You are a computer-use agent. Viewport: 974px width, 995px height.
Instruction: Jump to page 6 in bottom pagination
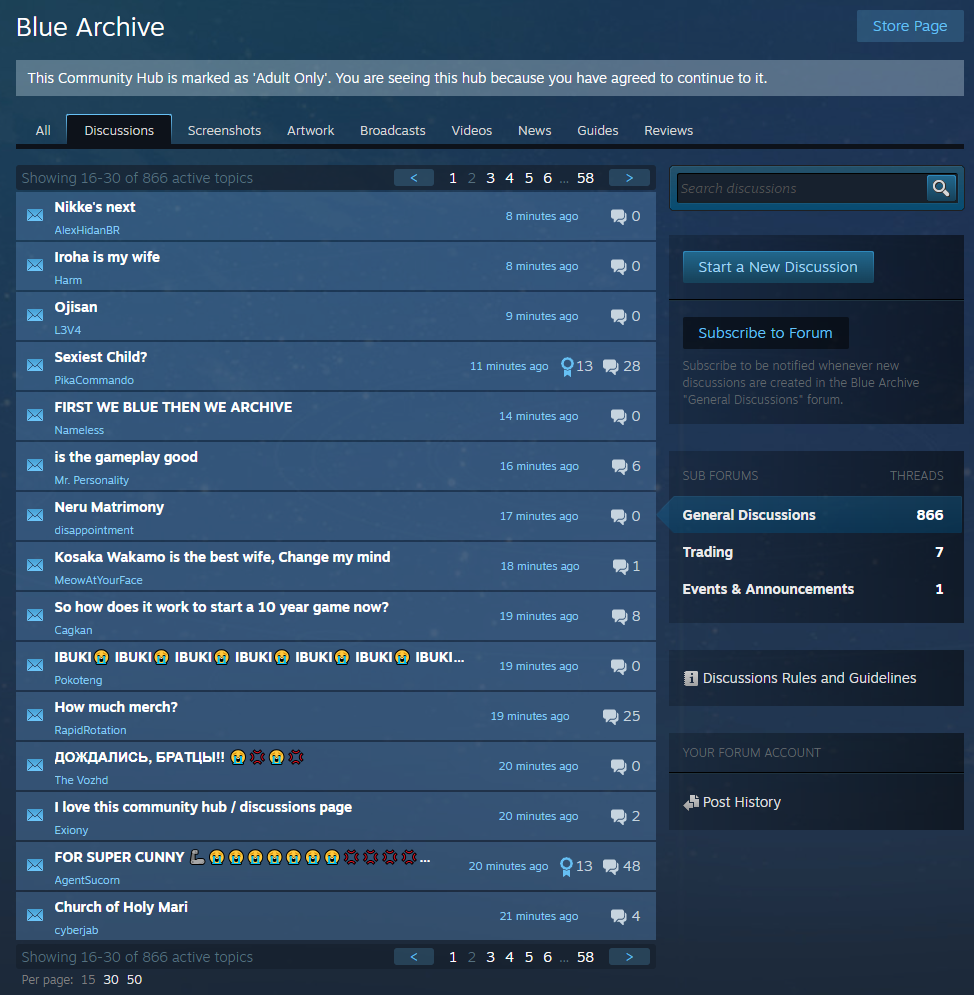tap(548, 957)
